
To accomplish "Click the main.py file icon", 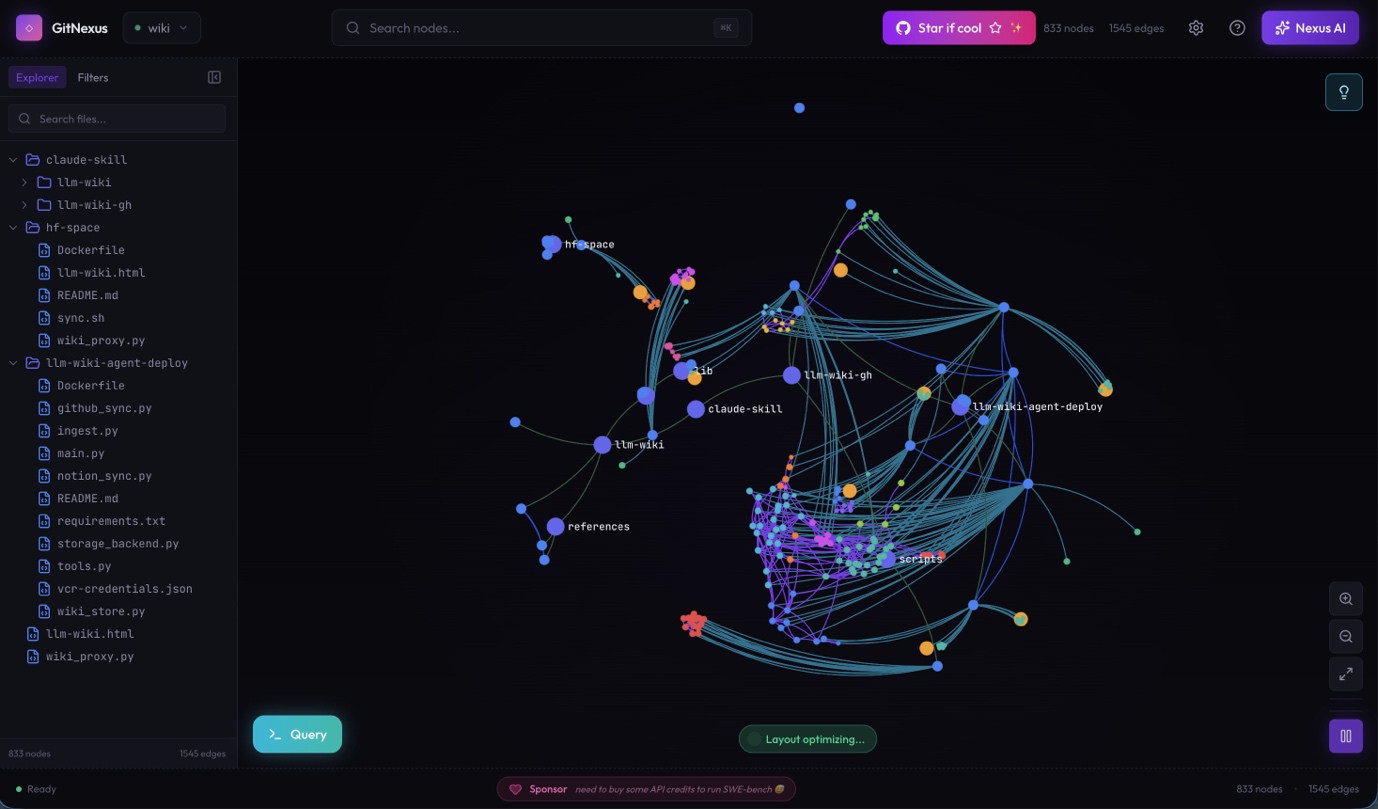I will click(x=44, y=453).
